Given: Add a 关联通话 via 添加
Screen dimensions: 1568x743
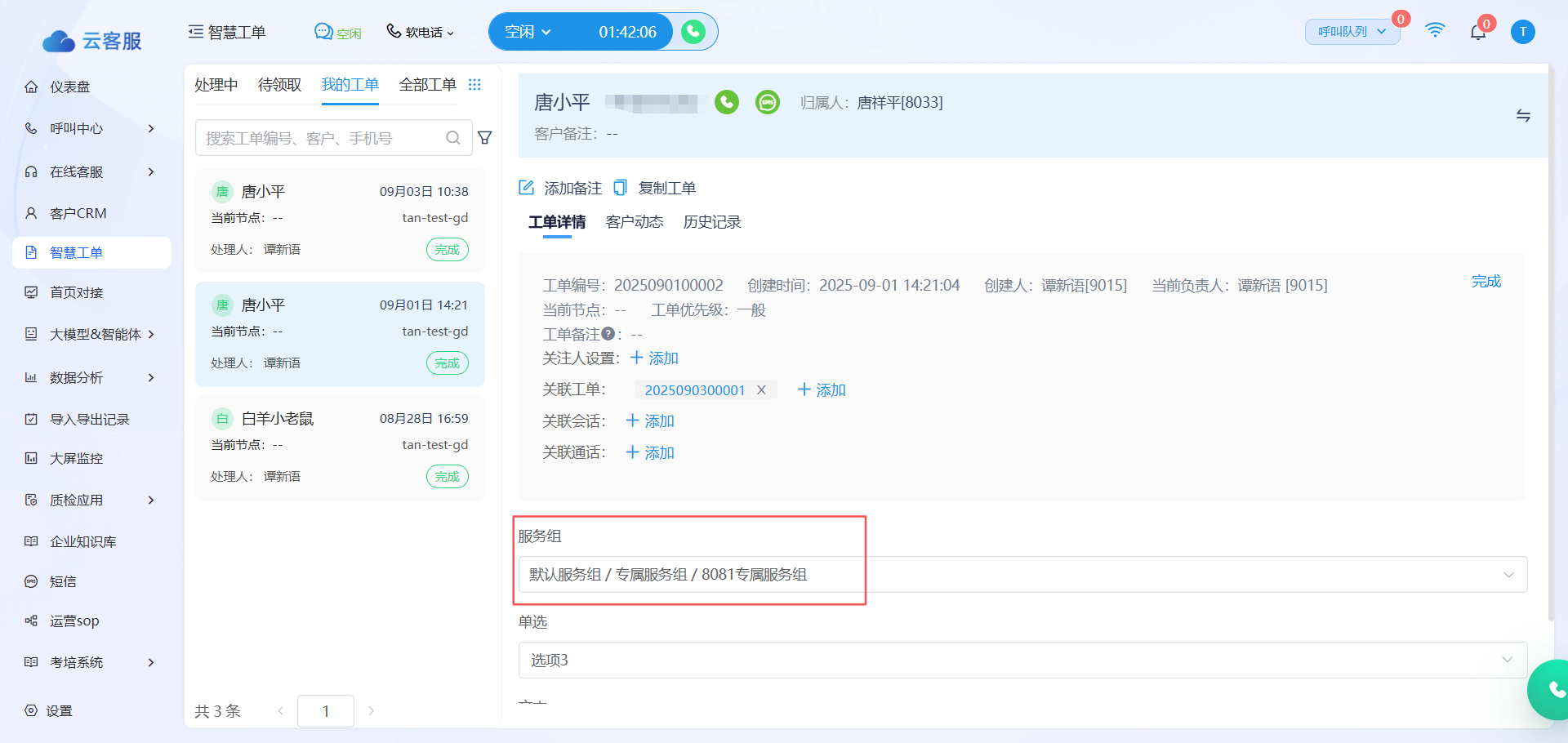Looking at the screenshot, I should point(650,453).
